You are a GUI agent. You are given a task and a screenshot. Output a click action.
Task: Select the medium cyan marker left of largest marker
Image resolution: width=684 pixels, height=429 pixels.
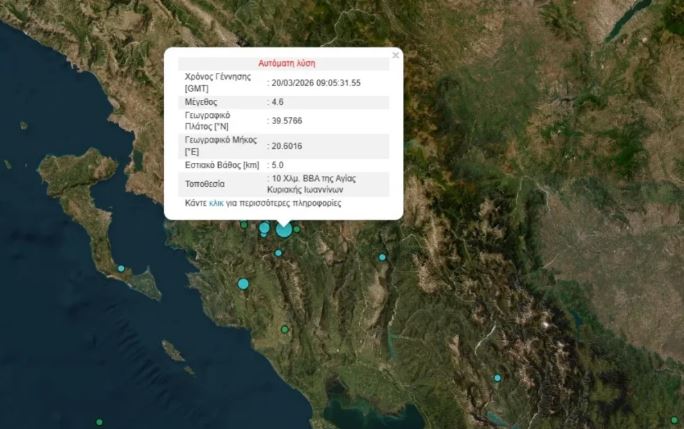264,228
